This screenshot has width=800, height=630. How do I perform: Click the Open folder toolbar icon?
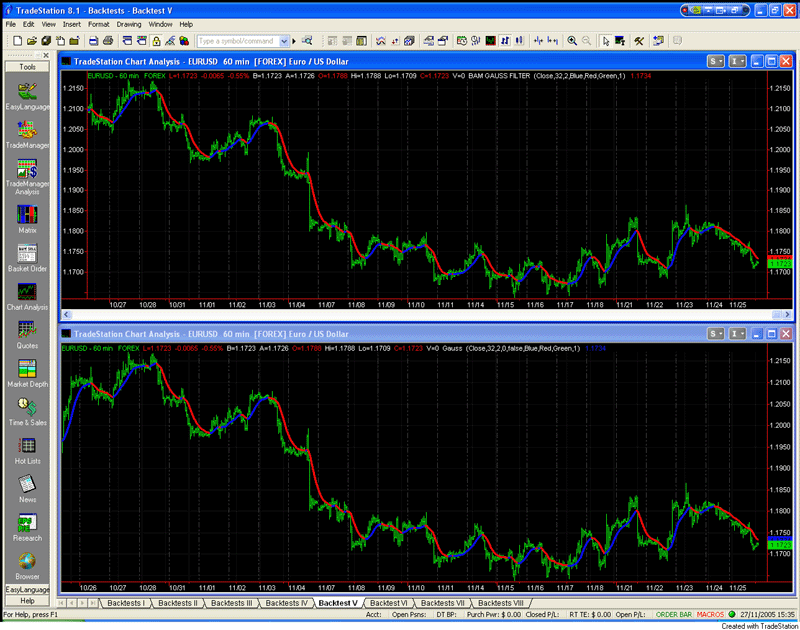32,41
